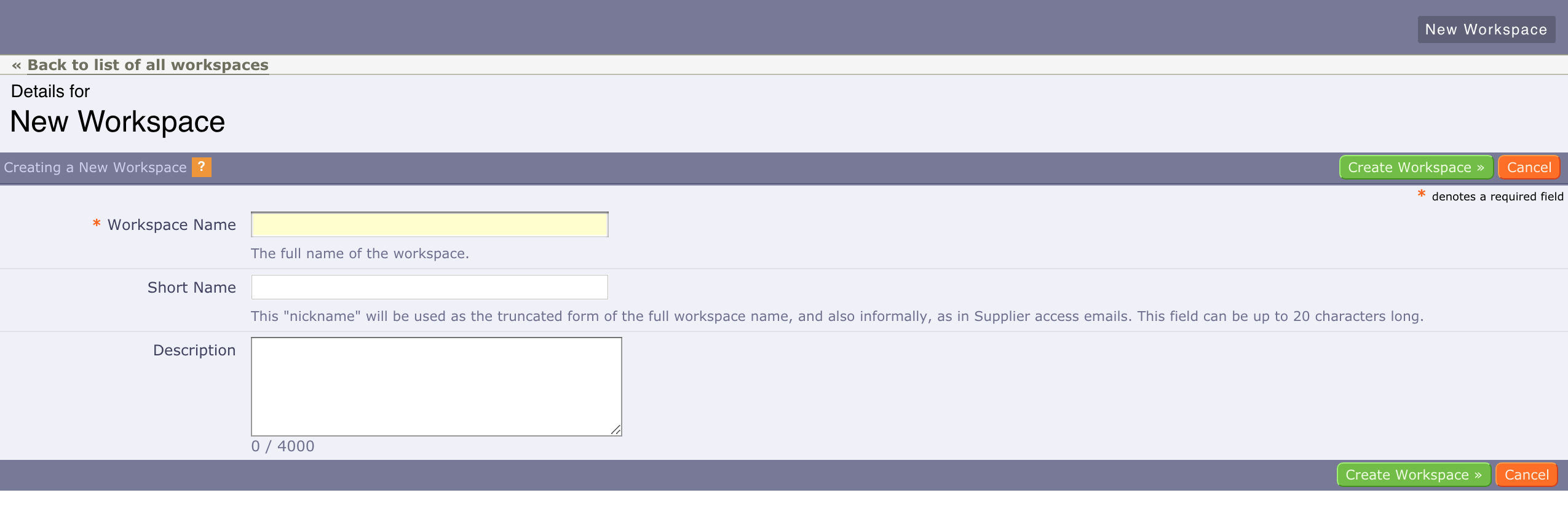
Task: Click the Description field label
Action: 194,350
